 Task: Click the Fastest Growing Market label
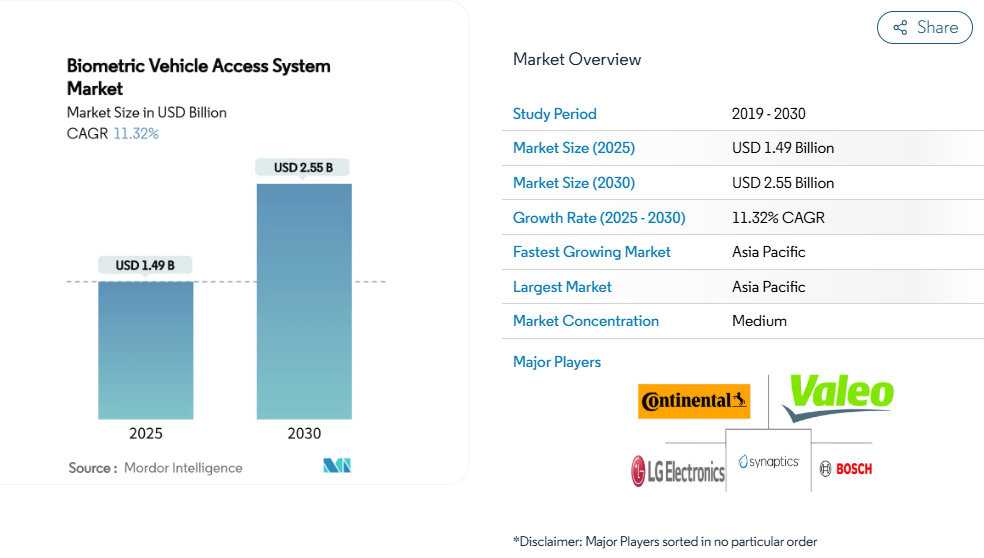pos(591,252)
